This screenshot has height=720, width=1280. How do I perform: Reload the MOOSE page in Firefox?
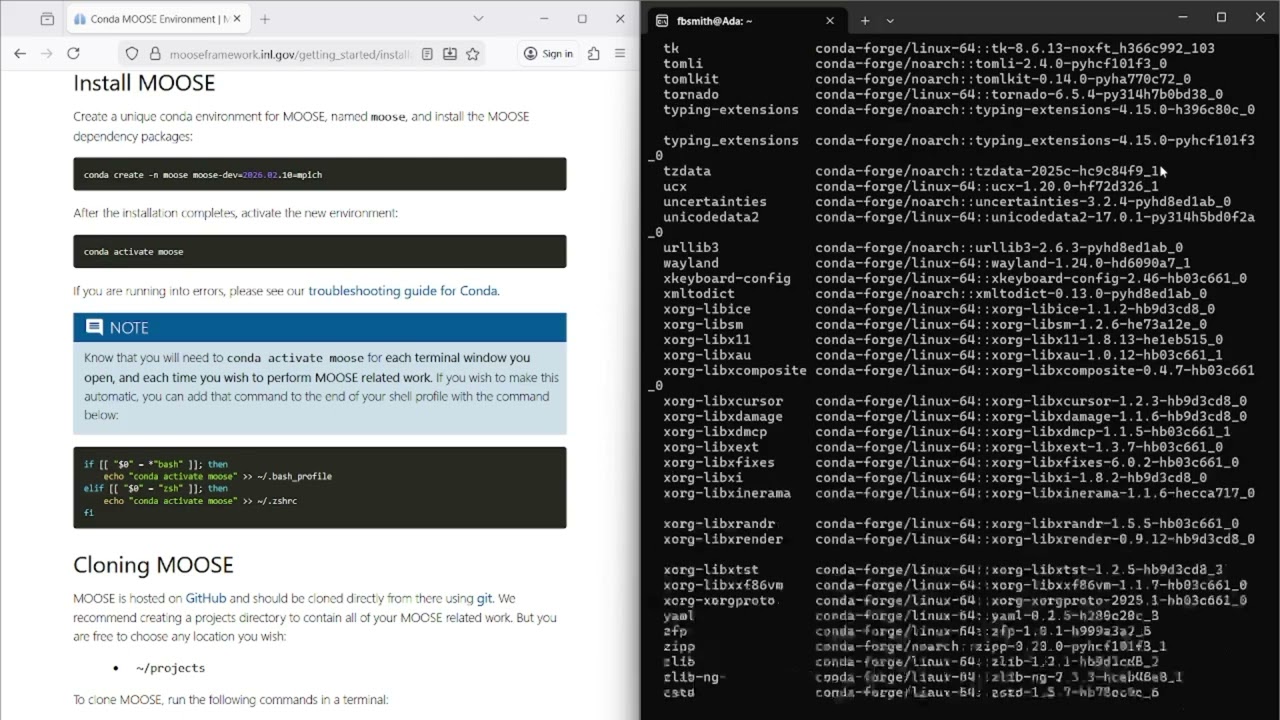[73, 54]
